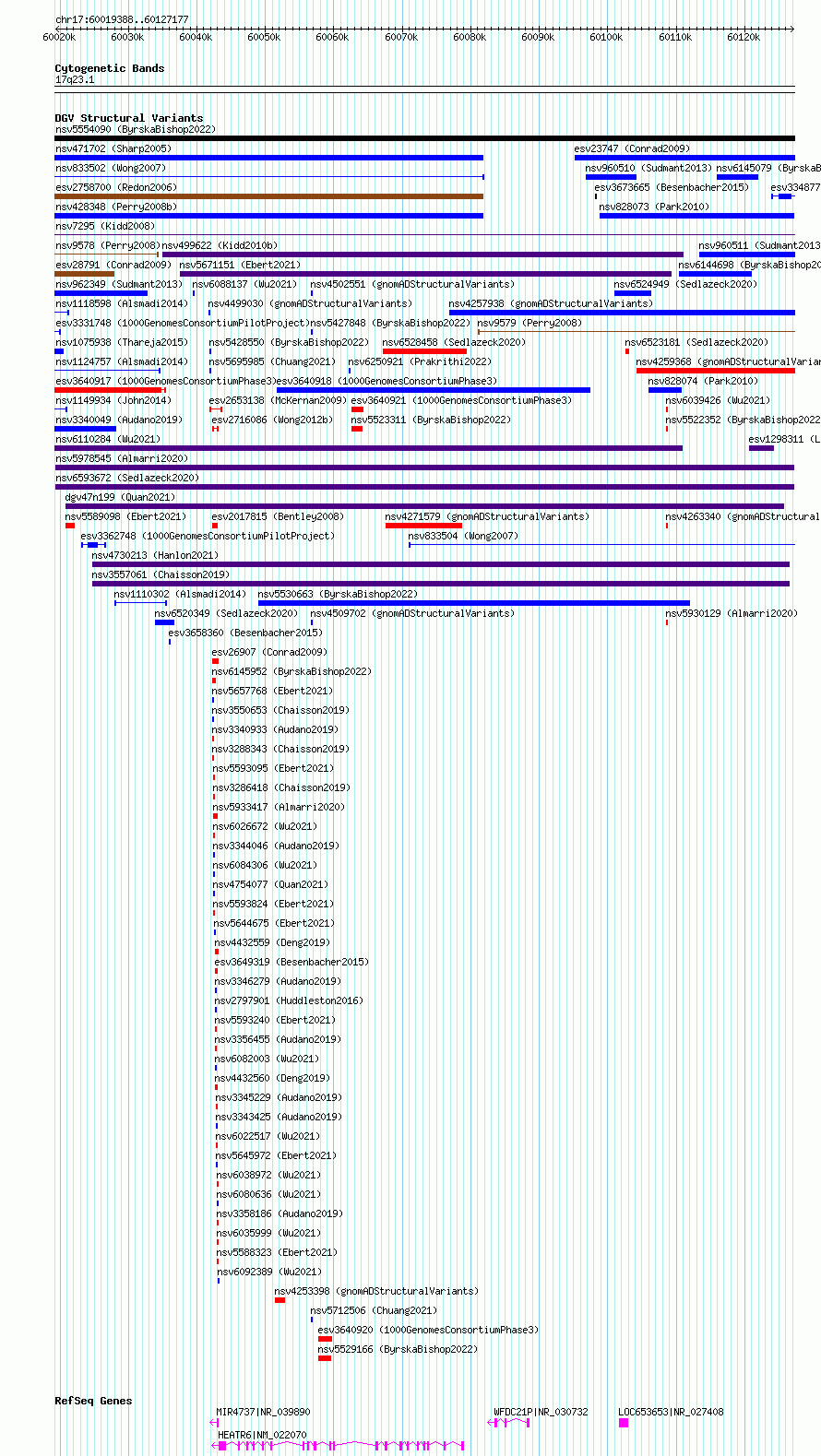
Task: Open esv2653138 (McKernan2009) variant
Action: [278, 400]
